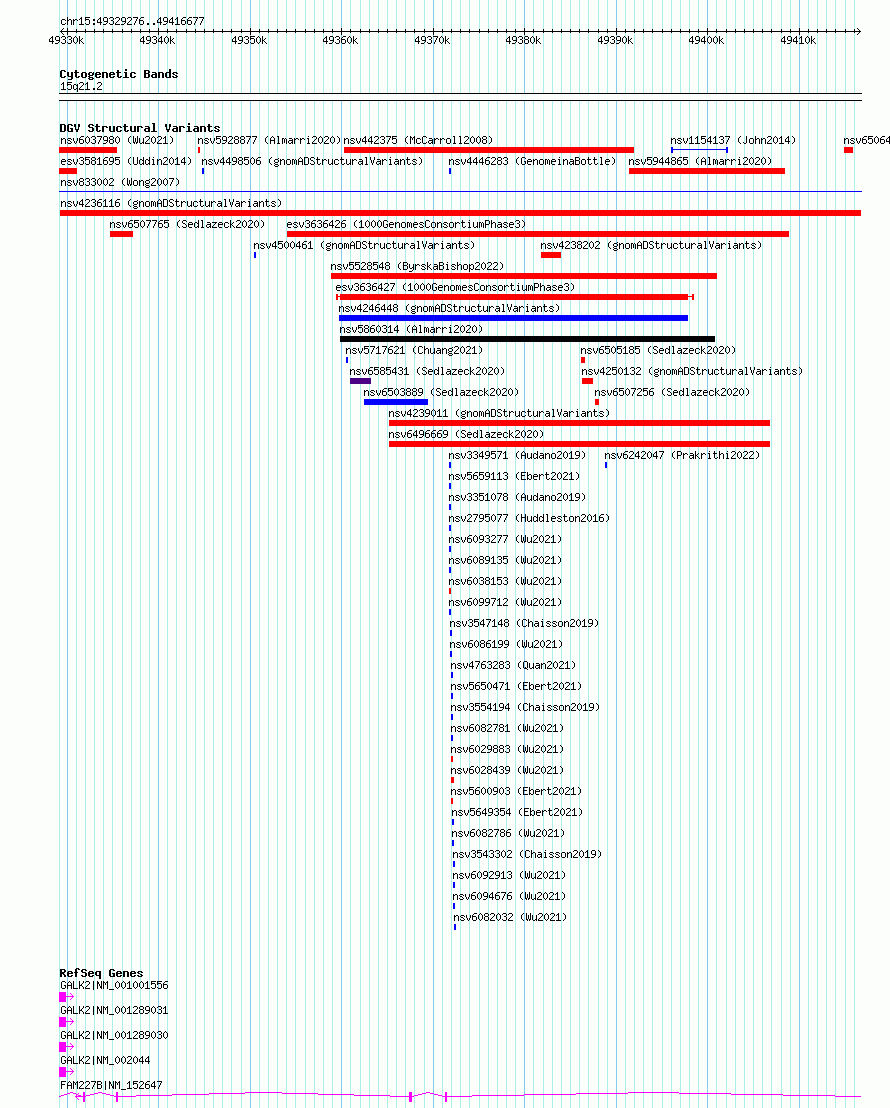Click the nsv3547148 (Chaisson2019) label
Viewport: 890px width, 1108px height.
[525, 623]
